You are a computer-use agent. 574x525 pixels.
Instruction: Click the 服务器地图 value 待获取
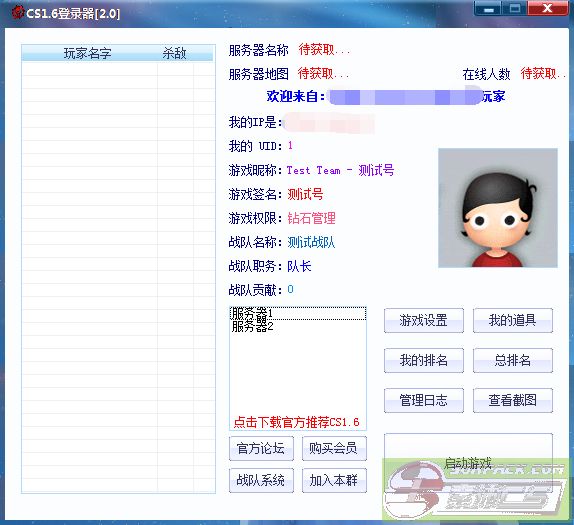323,74
